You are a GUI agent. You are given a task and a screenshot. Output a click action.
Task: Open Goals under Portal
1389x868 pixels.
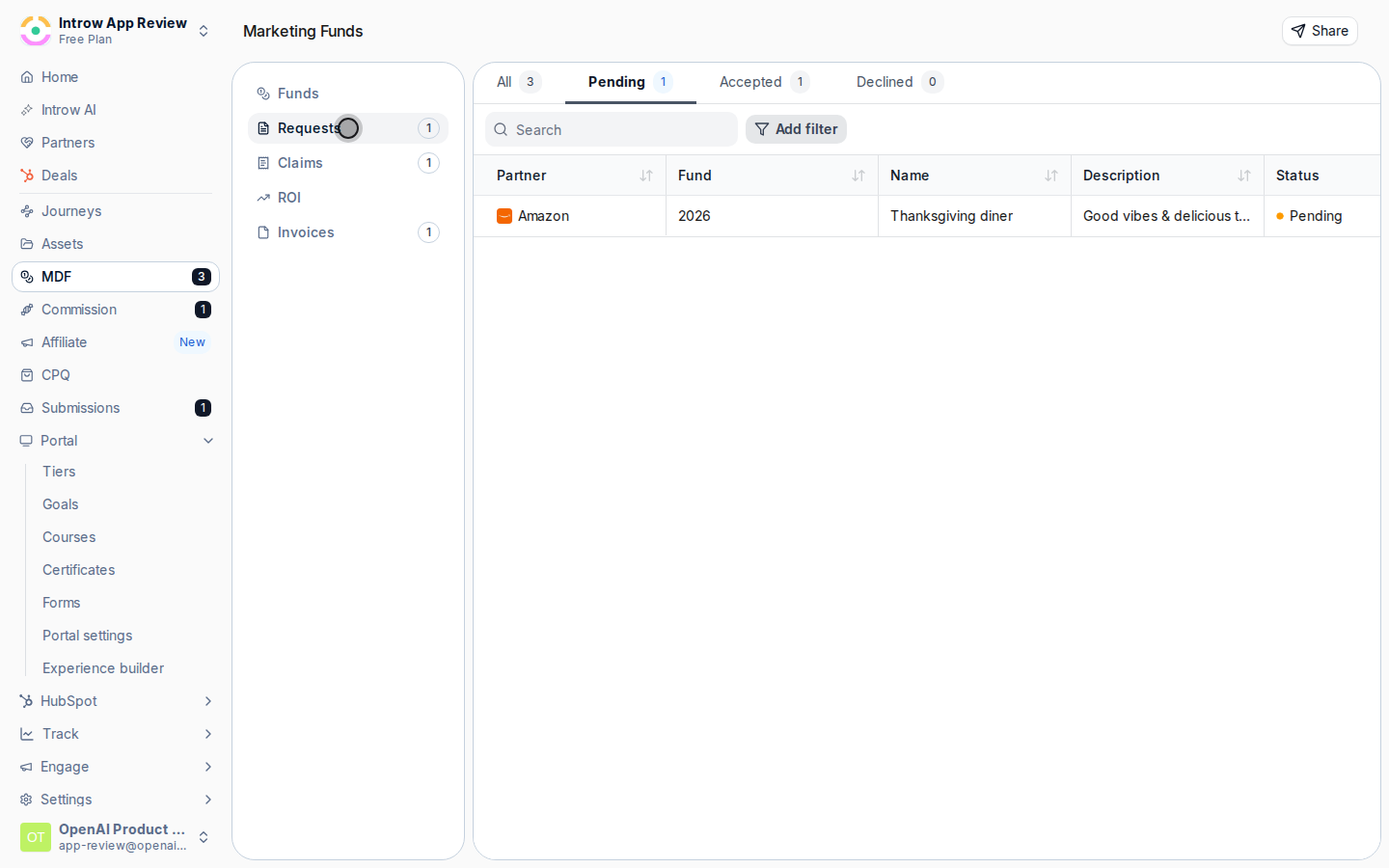[x=61, y=504]
